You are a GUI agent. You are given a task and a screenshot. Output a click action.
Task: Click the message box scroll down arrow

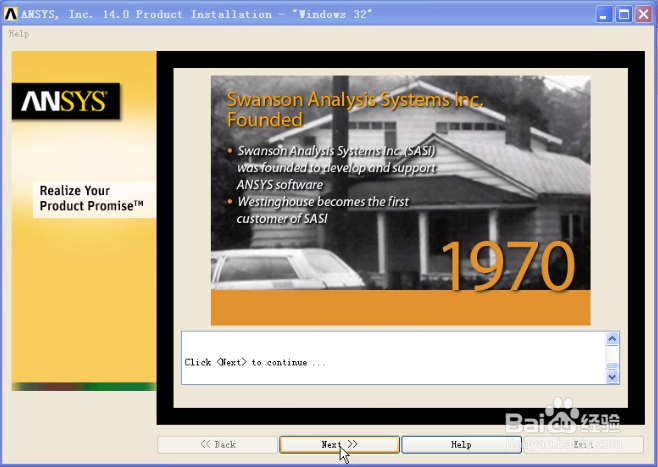(612, 377)
